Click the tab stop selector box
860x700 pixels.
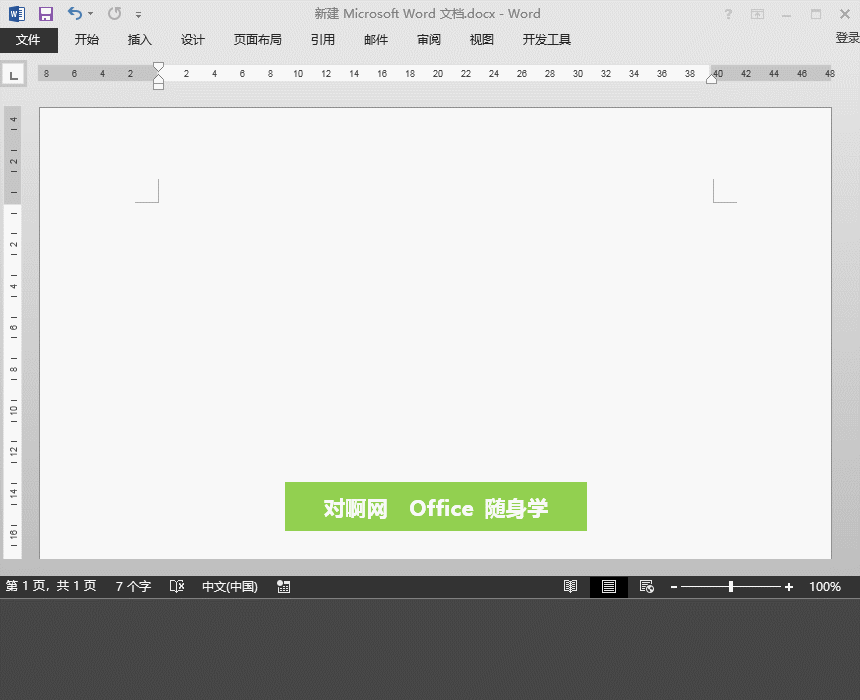tap(14, 75)
